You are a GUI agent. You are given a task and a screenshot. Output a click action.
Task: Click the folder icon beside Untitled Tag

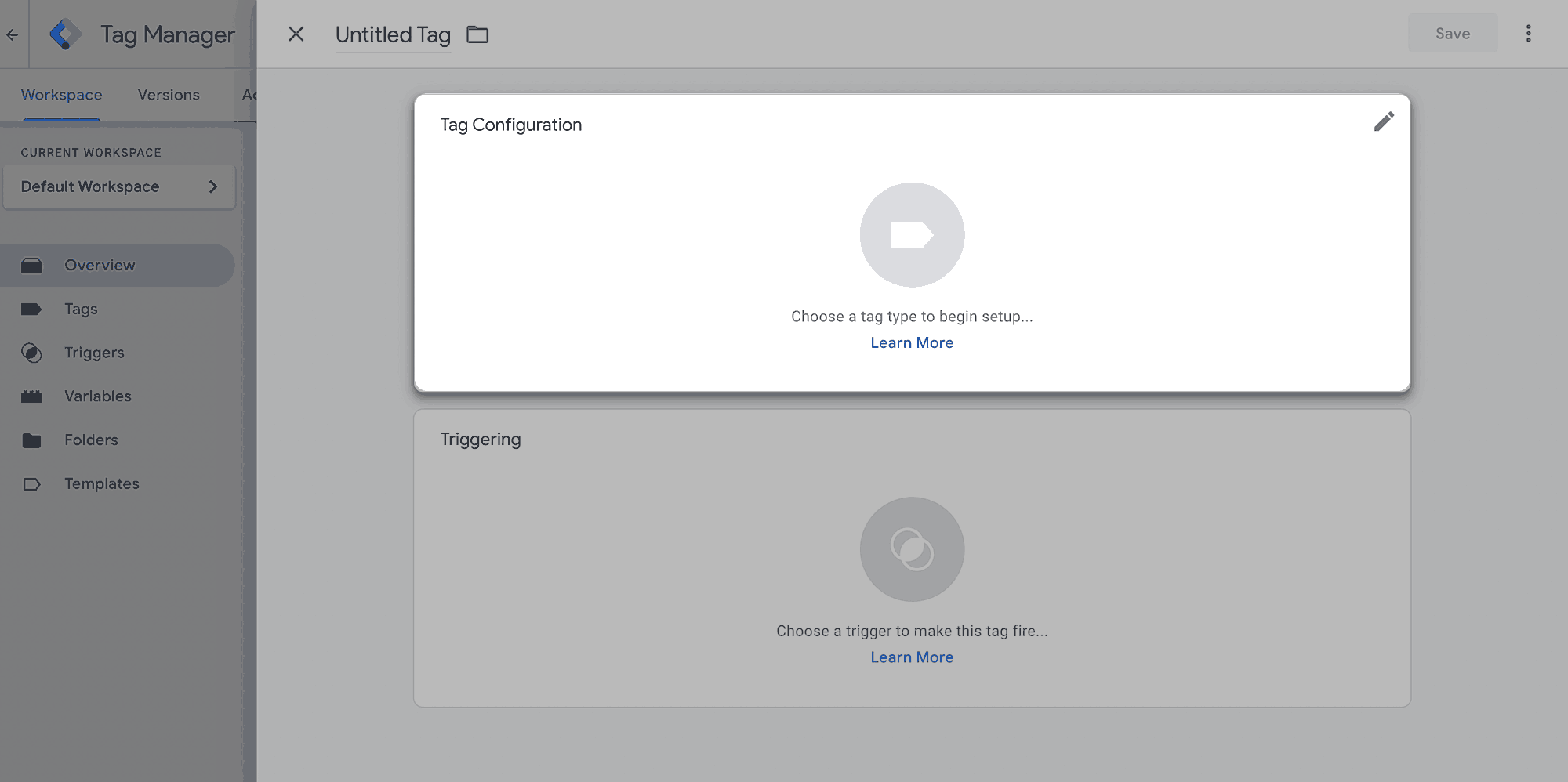[x=477, y=34]
